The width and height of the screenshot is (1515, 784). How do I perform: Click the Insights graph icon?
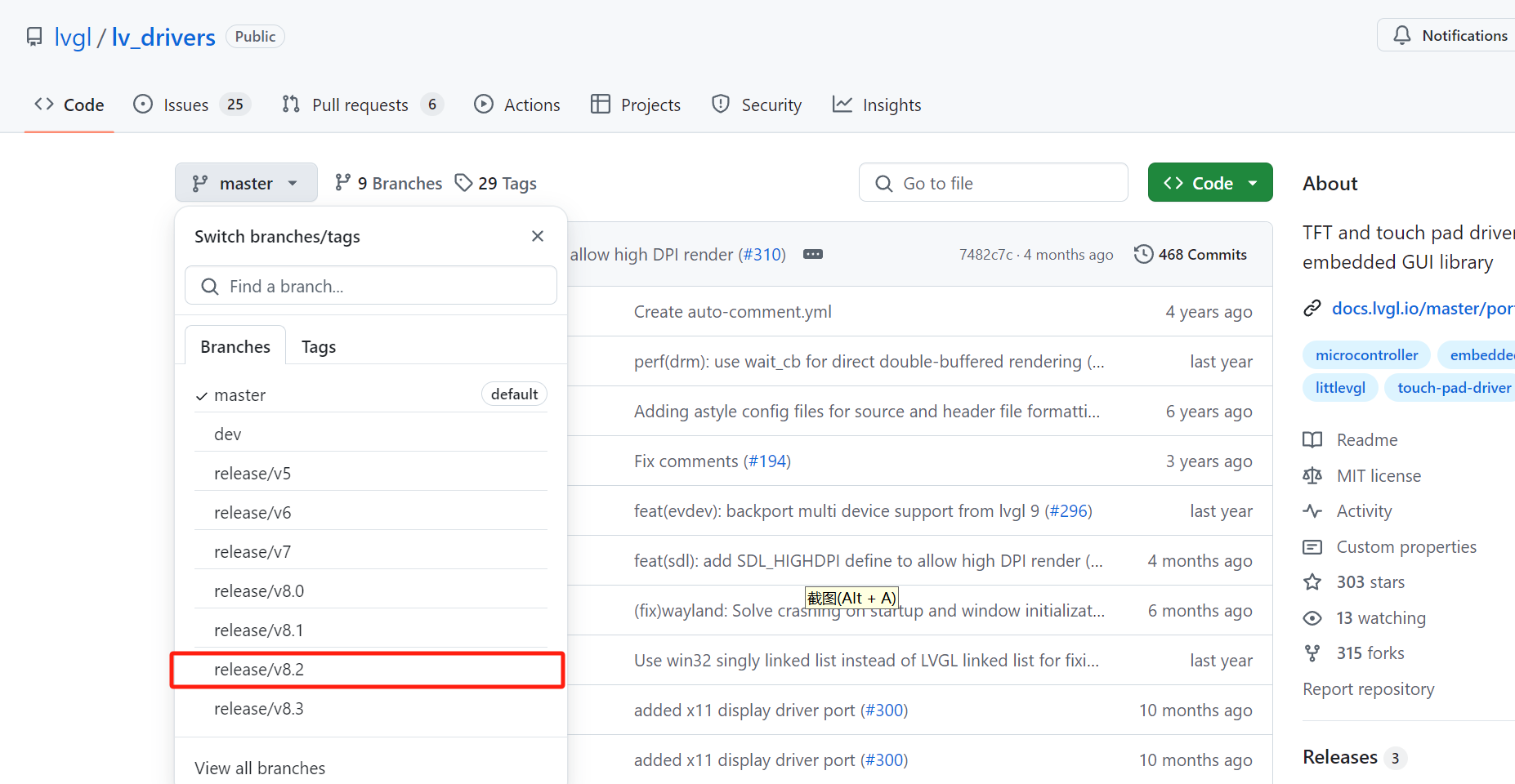842,105
